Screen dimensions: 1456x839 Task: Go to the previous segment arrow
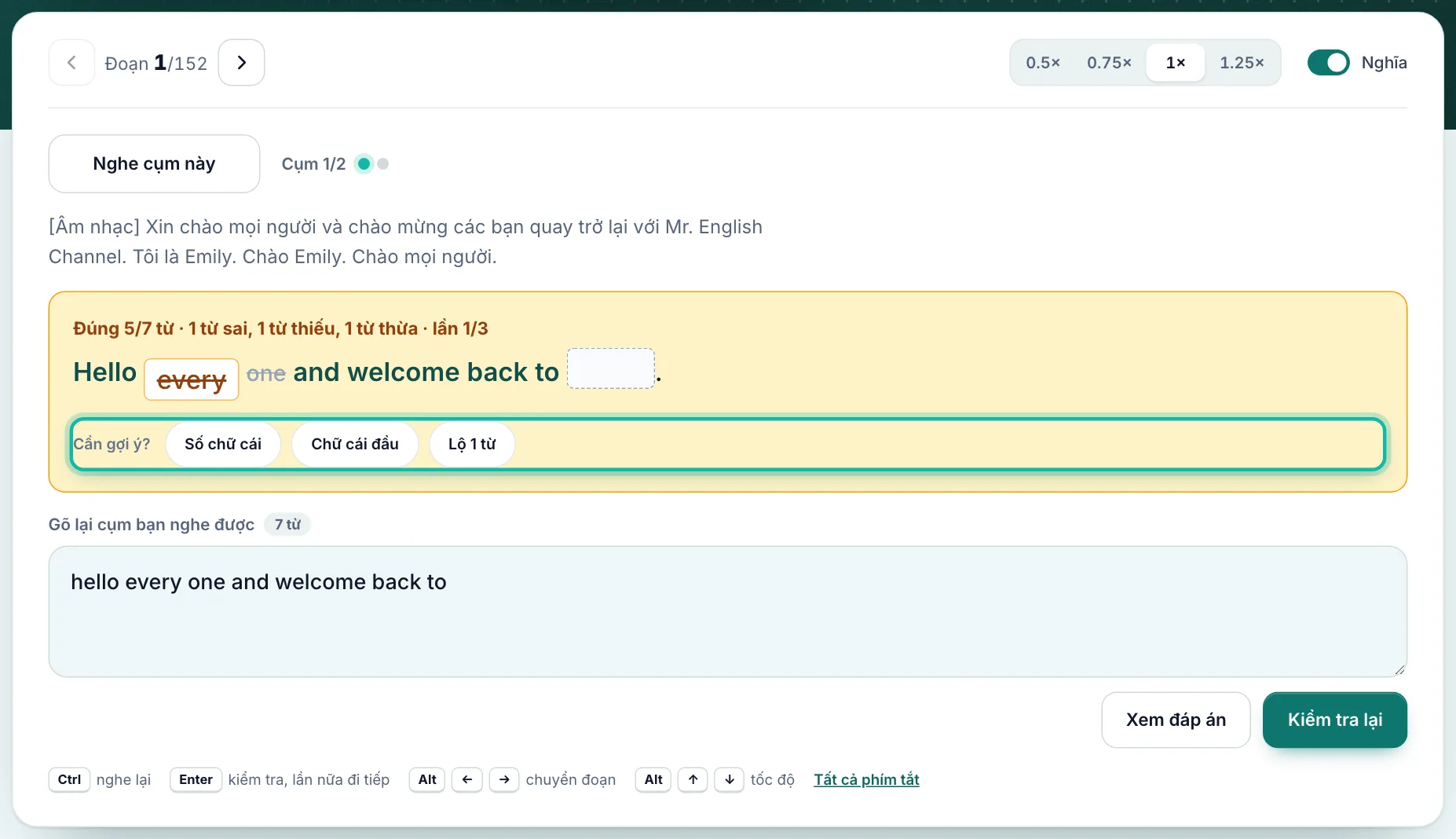coord(71,63)
